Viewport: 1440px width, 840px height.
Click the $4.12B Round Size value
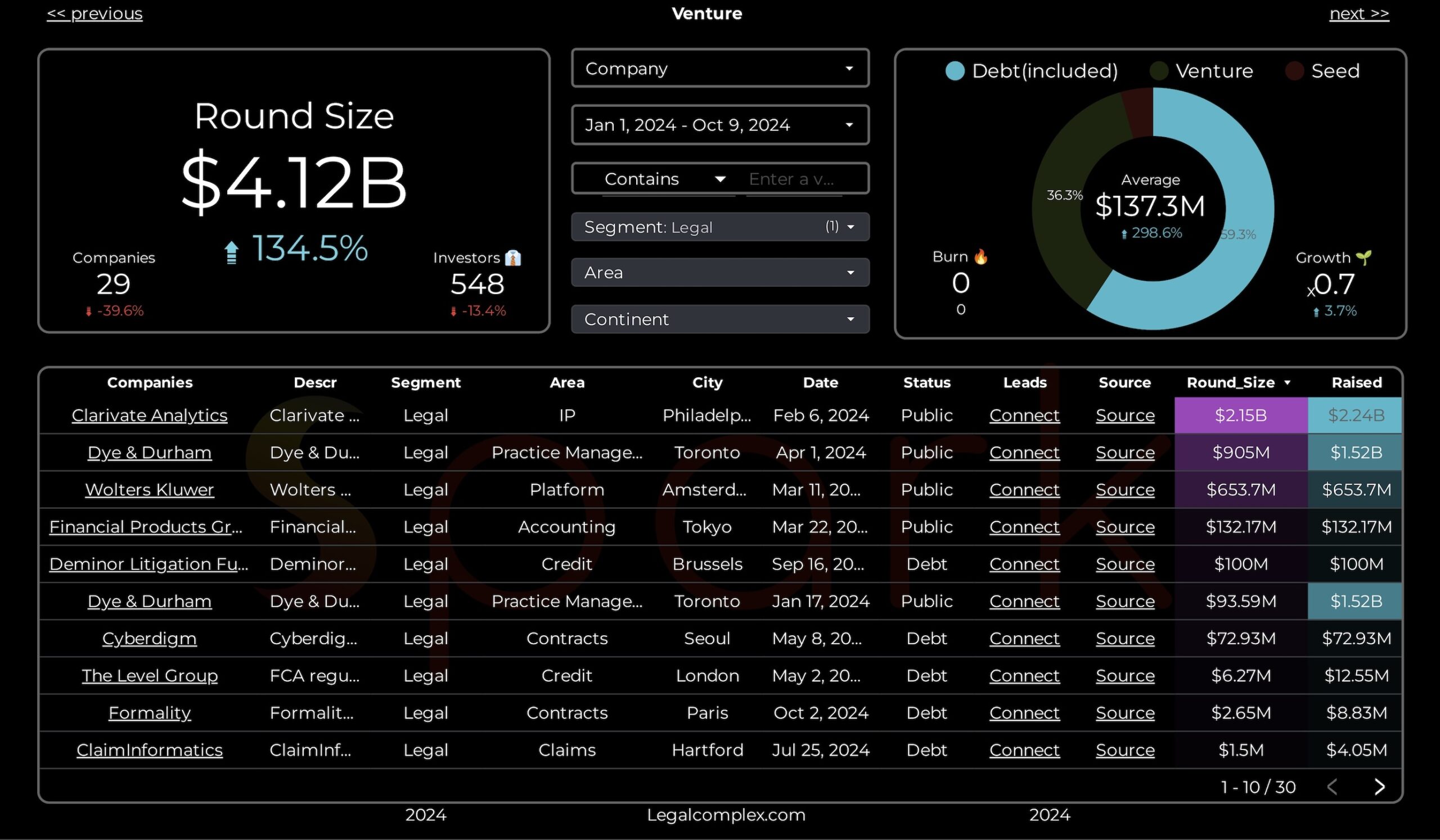click(x=294, y=183)
